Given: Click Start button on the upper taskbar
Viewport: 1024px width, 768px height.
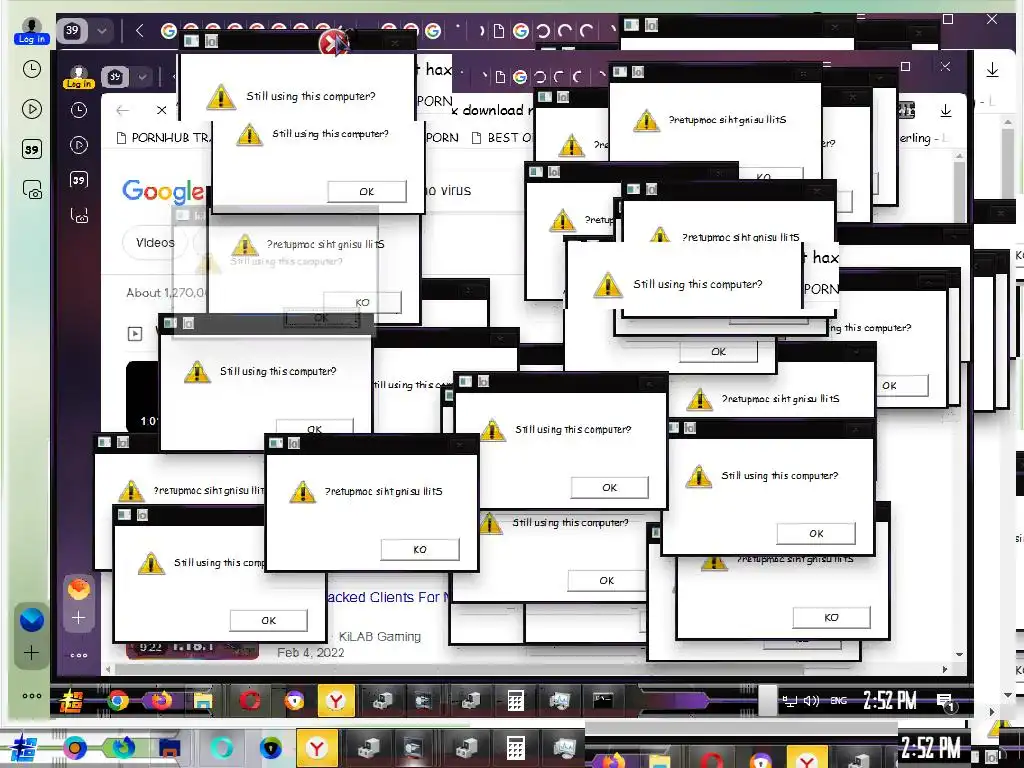Looking at the screenshot, I should coord(72,701).
